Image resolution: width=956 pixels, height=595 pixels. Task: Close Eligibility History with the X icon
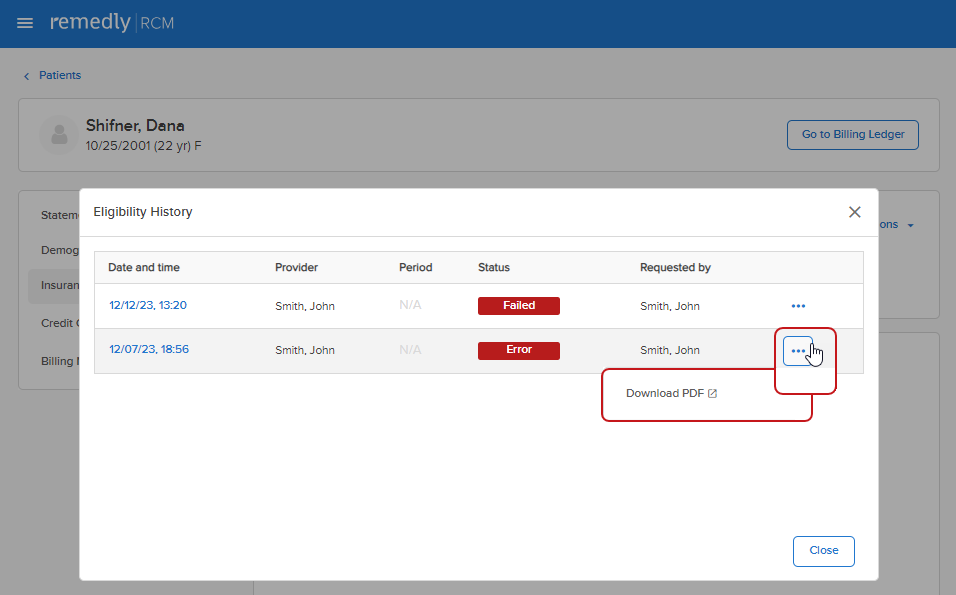(854, 212)
